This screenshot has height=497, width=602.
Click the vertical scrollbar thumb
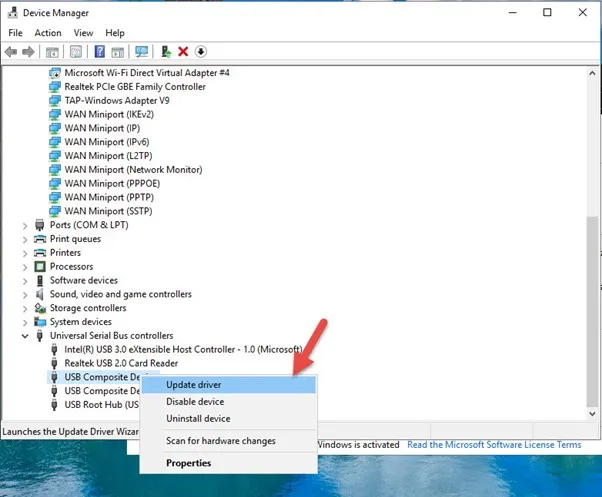(x=592, y=312)
